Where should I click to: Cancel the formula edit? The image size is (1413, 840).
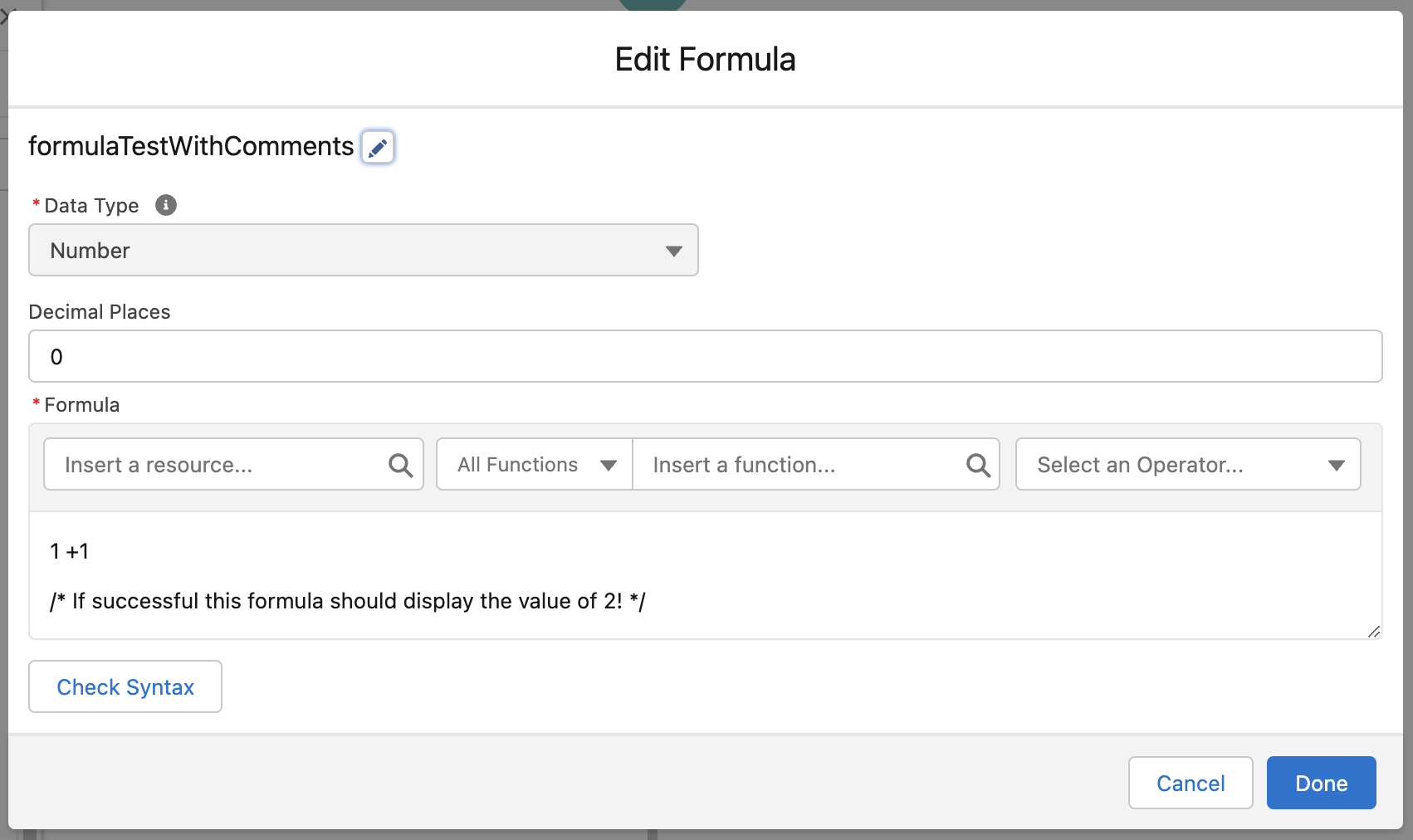click(1191, 783)
